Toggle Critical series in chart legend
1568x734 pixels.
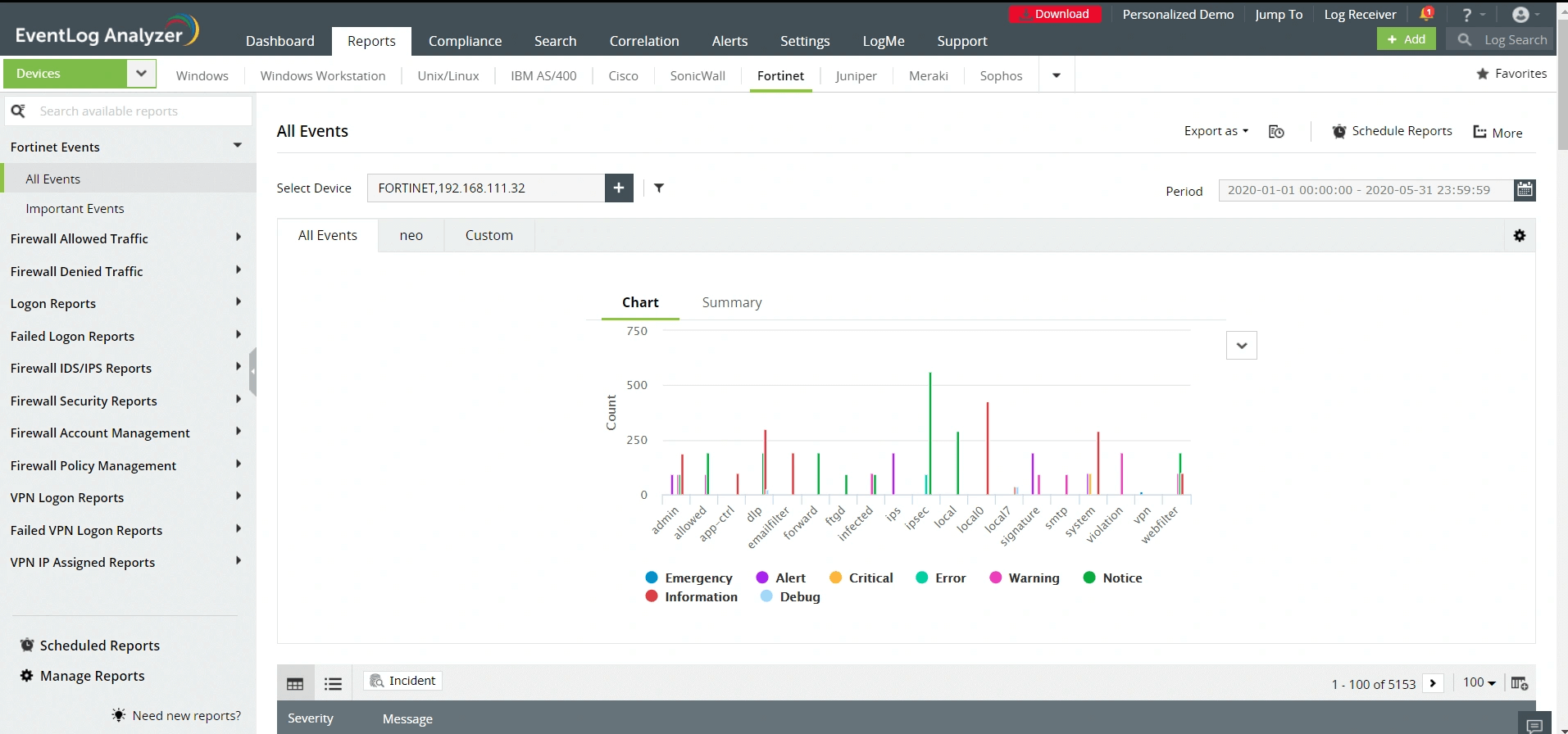(x=861, y=578)
